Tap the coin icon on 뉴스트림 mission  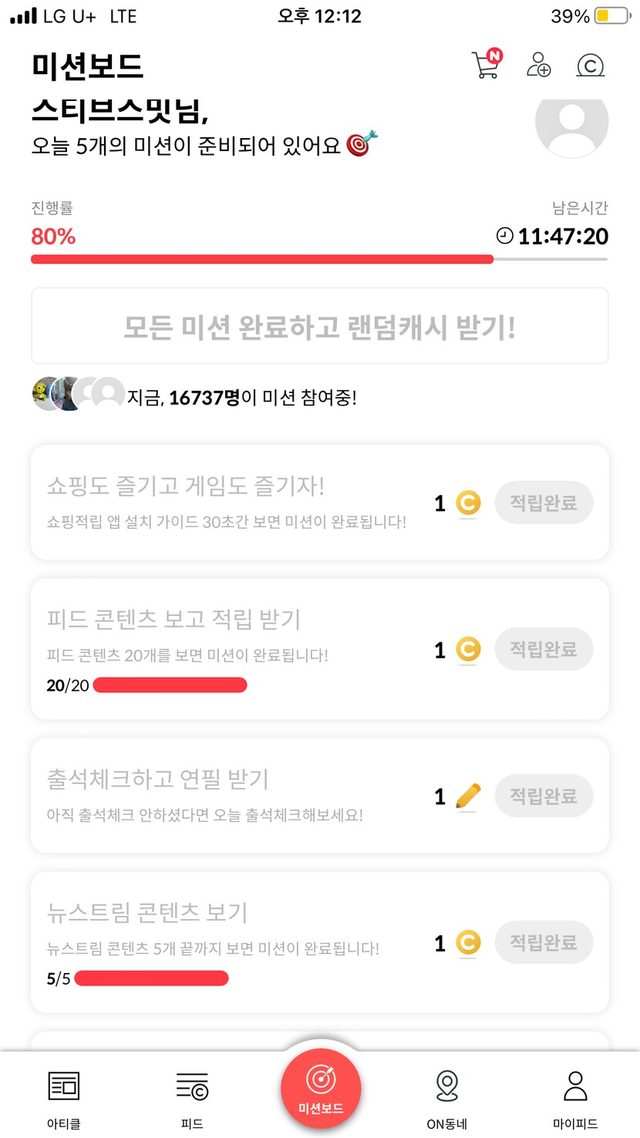467,942
